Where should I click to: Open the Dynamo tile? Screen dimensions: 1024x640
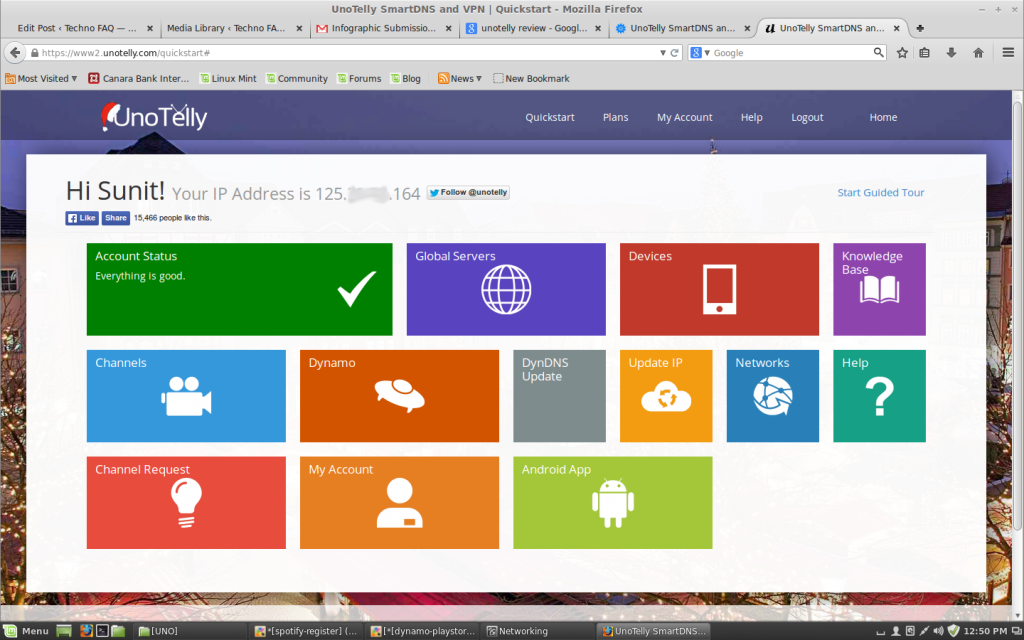point(399,396)
